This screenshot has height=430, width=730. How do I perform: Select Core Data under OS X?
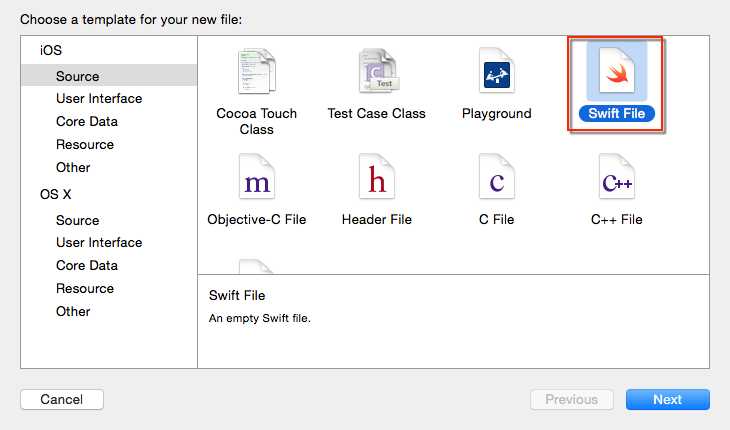(x=87, y=265)
